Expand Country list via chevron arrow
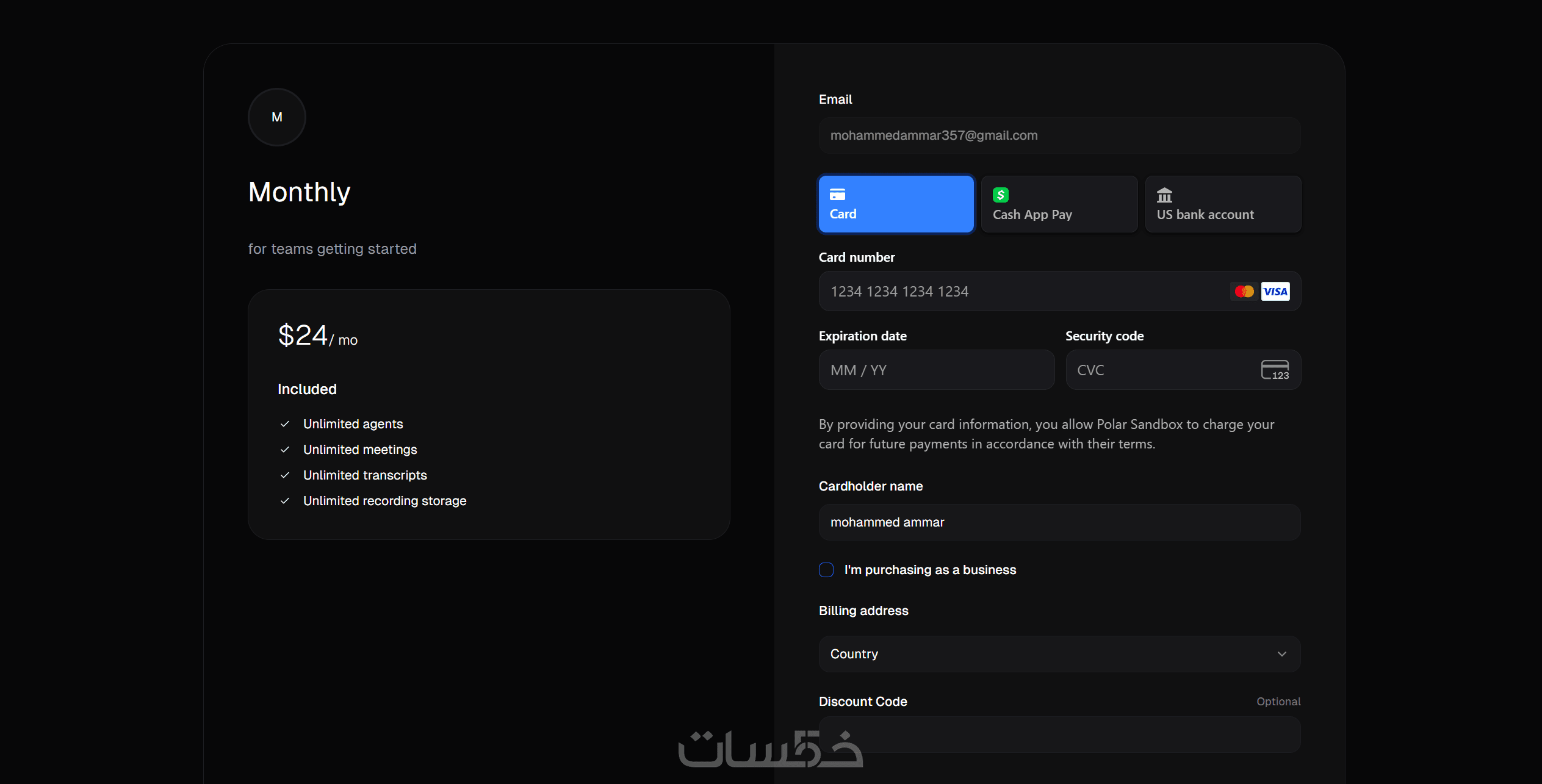The image size is (1542, 784). pos(1281,654)
